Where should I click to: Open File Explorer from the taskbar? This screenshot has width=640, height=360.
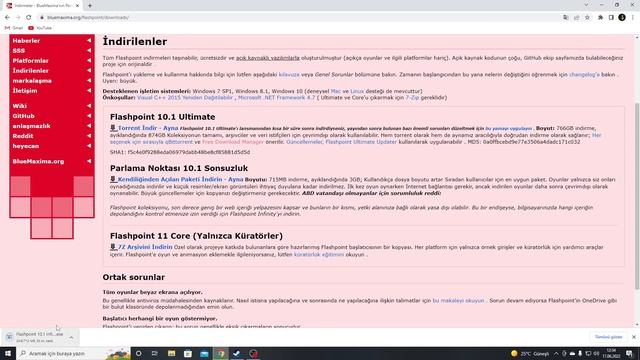(x=171, y=353)
